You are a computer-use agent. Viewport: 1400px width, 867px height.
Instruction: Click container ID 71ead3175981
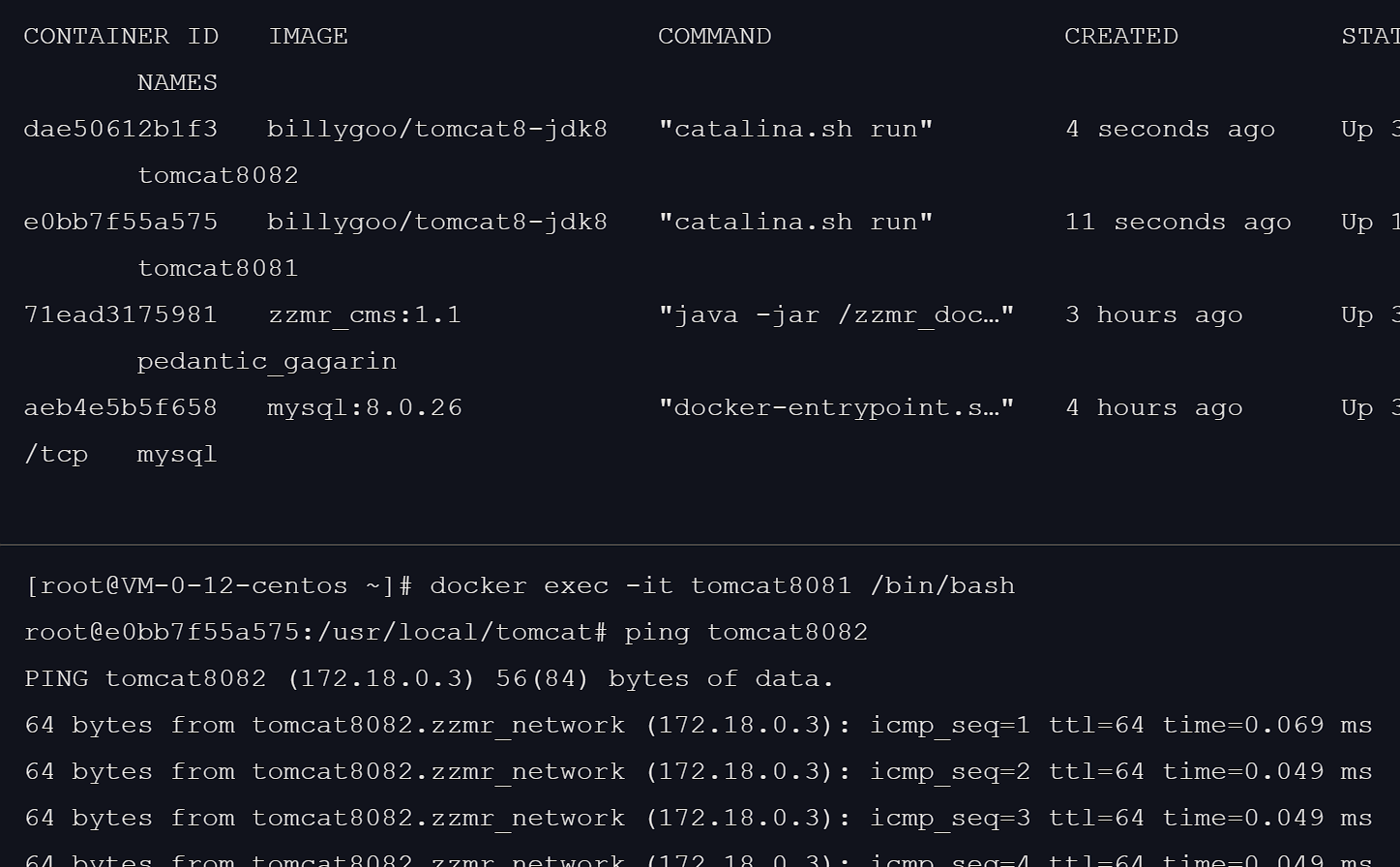(121, 315)
